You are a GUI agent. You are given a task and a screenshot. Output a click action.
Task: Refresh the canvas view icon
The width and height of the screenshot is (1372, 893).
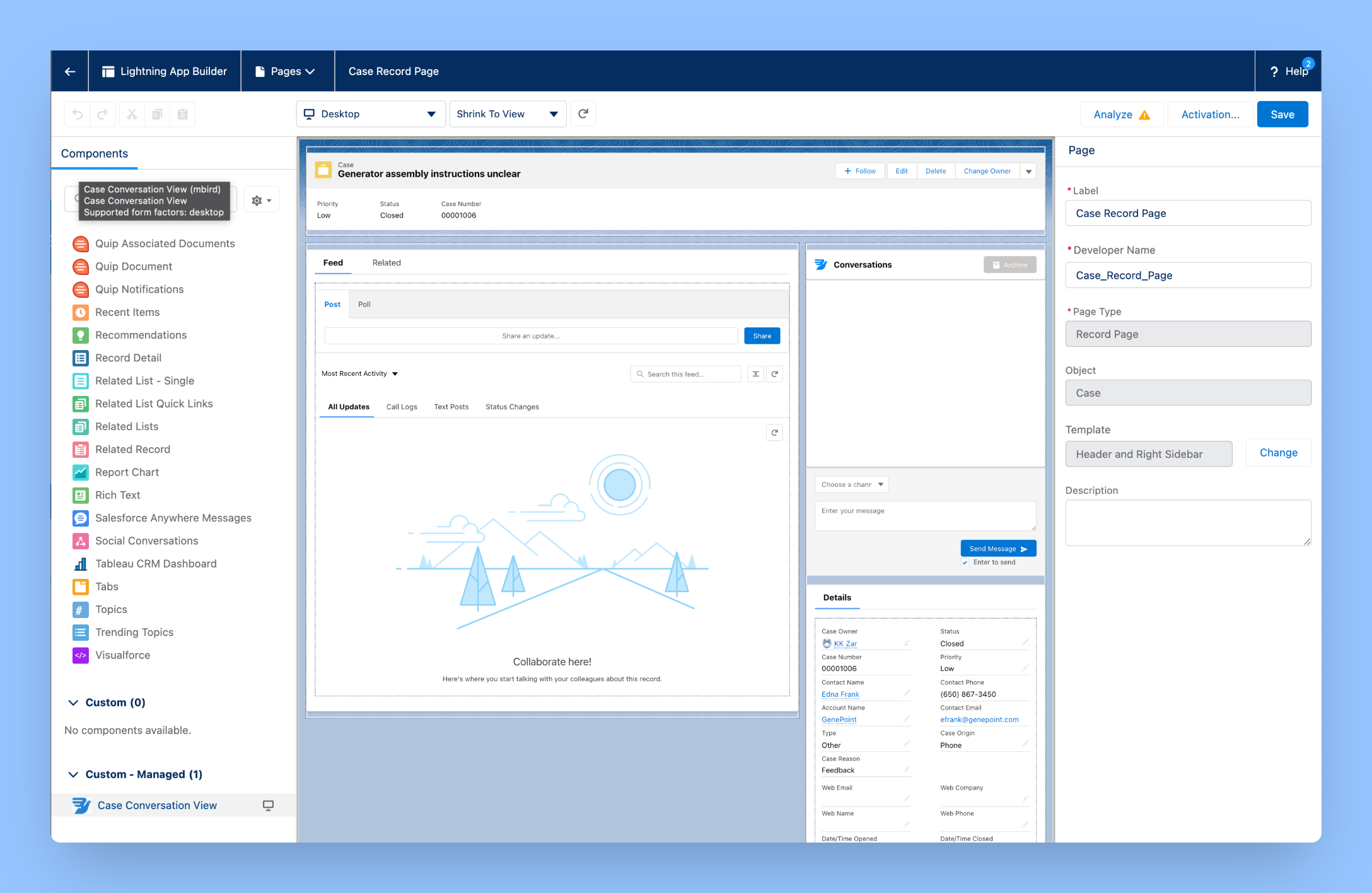[x=583, y=114]
